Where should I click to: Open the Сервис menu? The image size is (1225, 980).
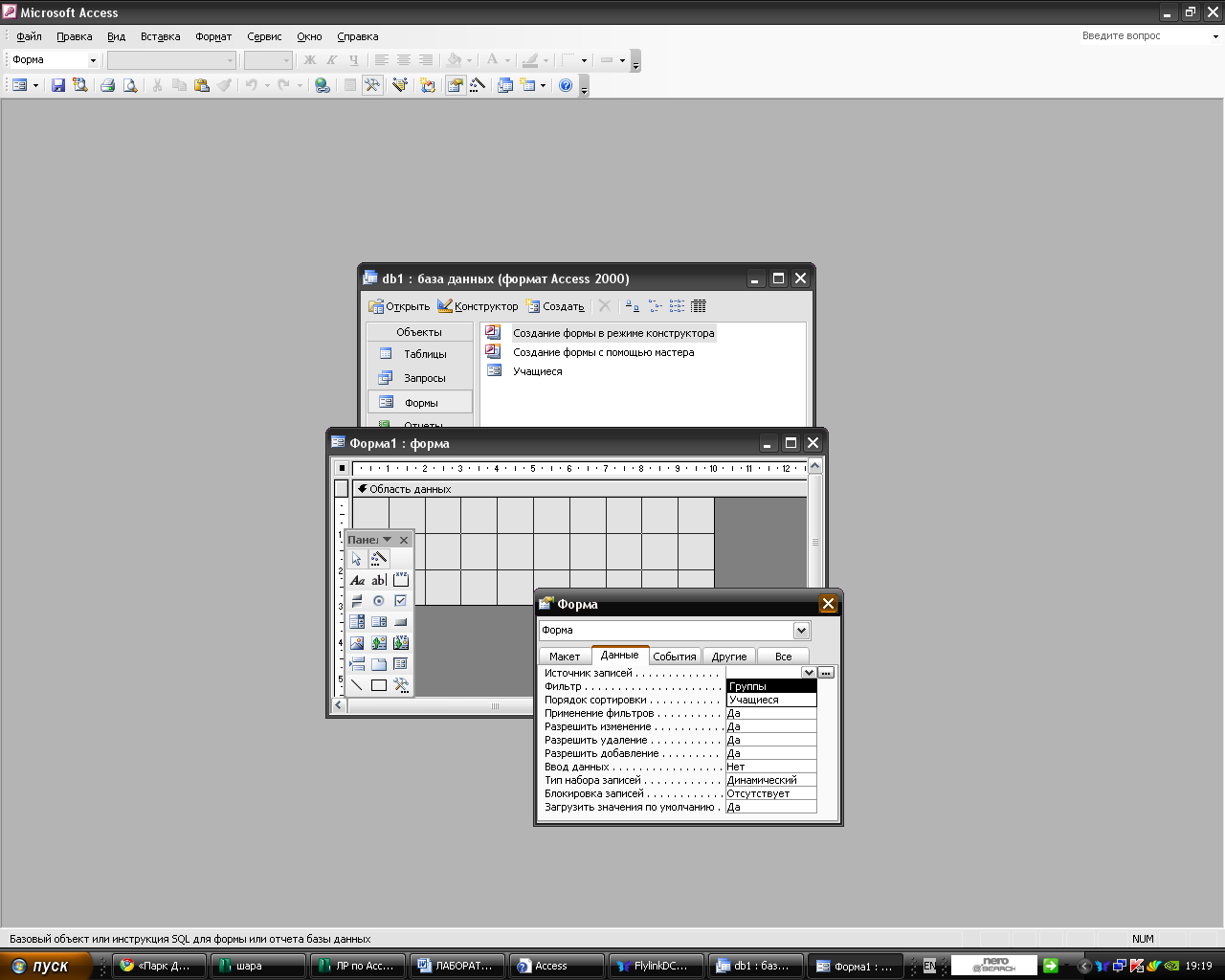(x=264, y=36)
